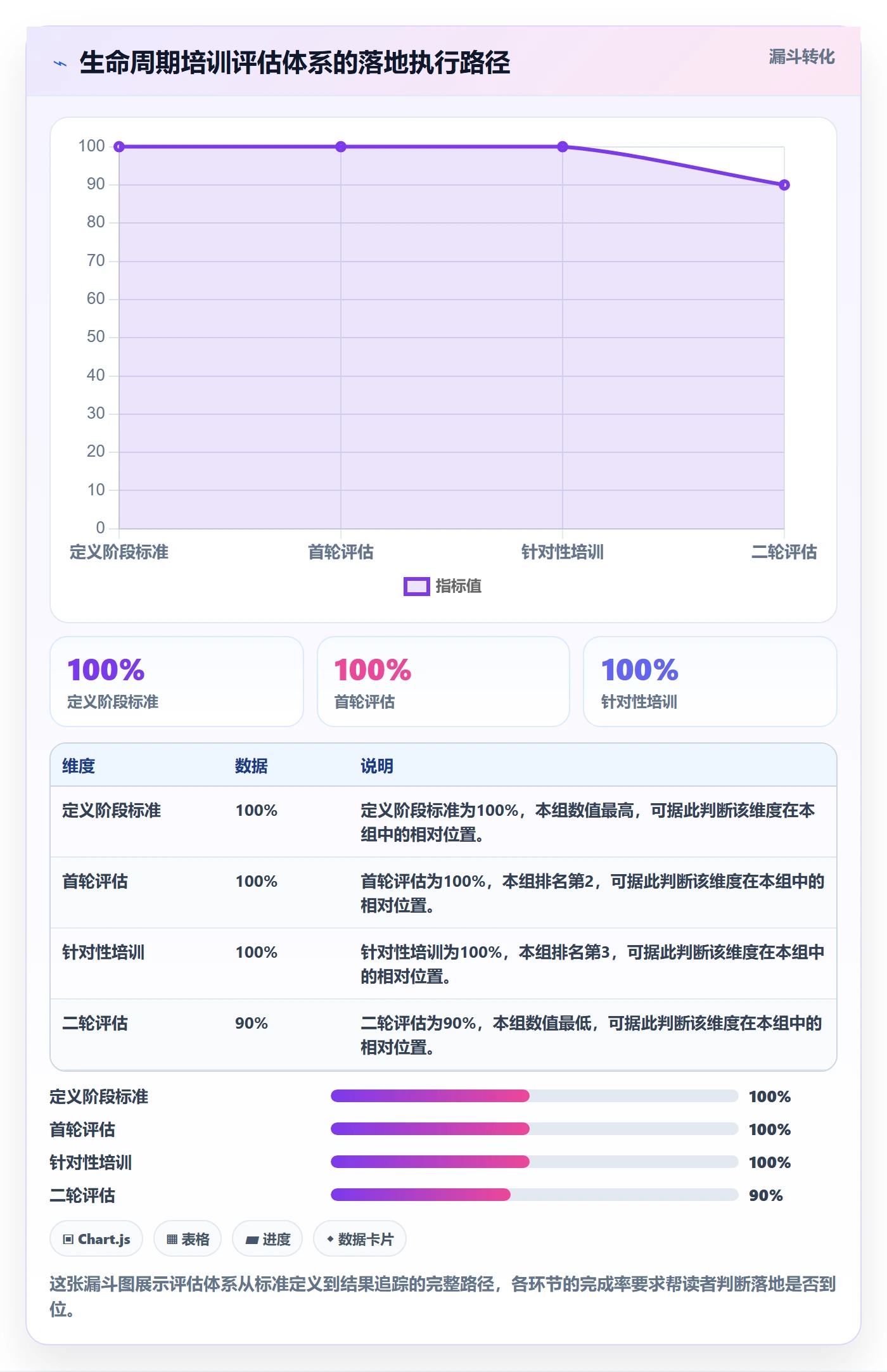Click the 0 label on the y-axis
Viewport: 887px width, 1372px height.
tap(100, 528)
